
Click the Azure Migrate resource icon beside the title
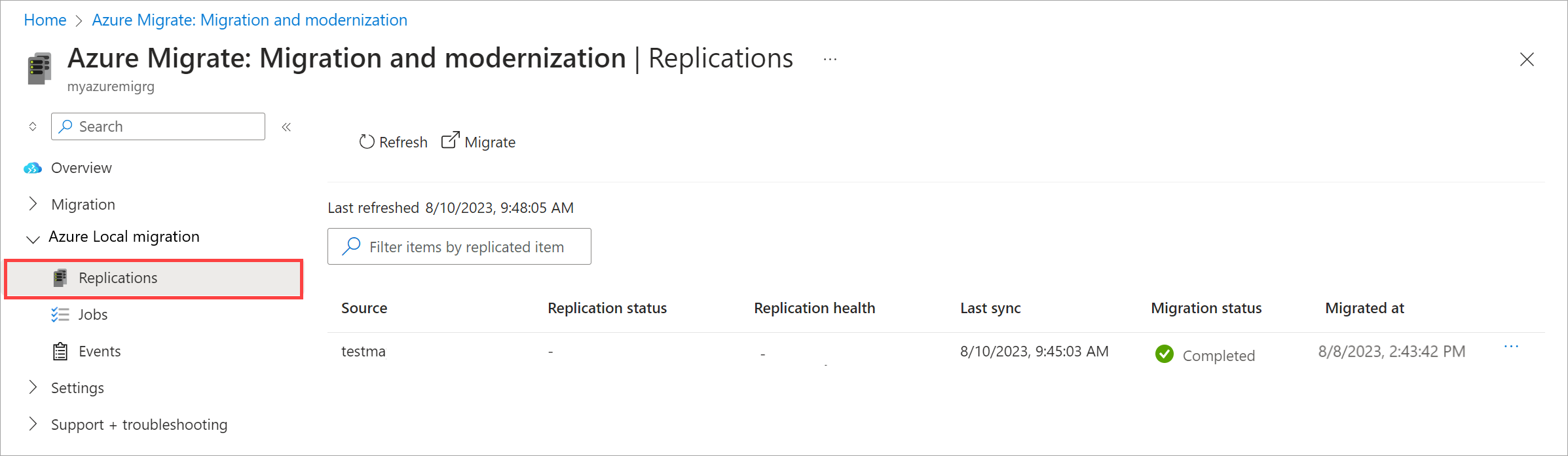(39, 66)
